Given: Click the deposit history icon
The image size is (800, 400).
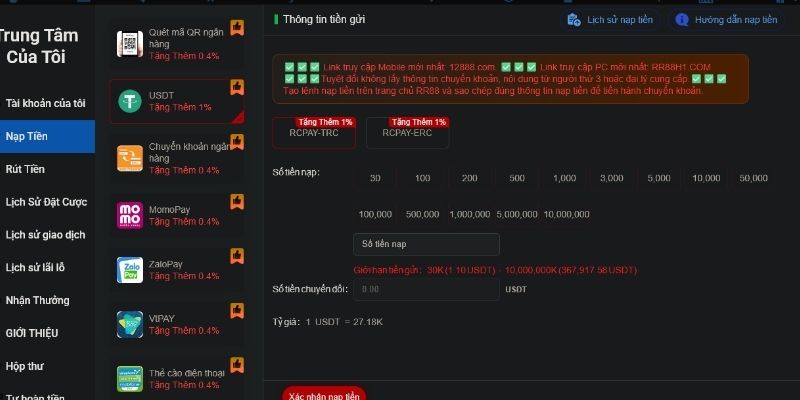Looking at the screenshot, I should tap(573, 19).
